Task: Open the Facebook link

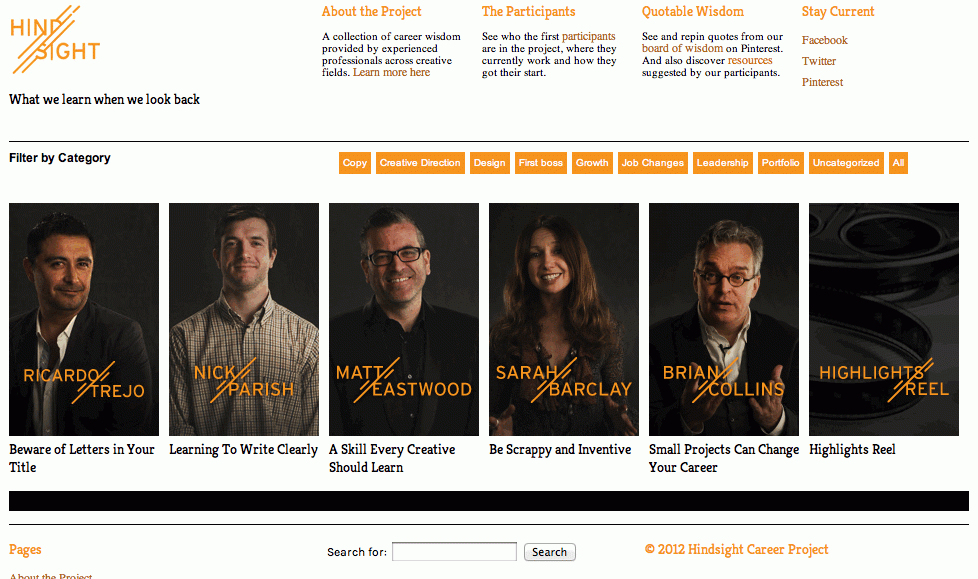Action: (825, 40)
